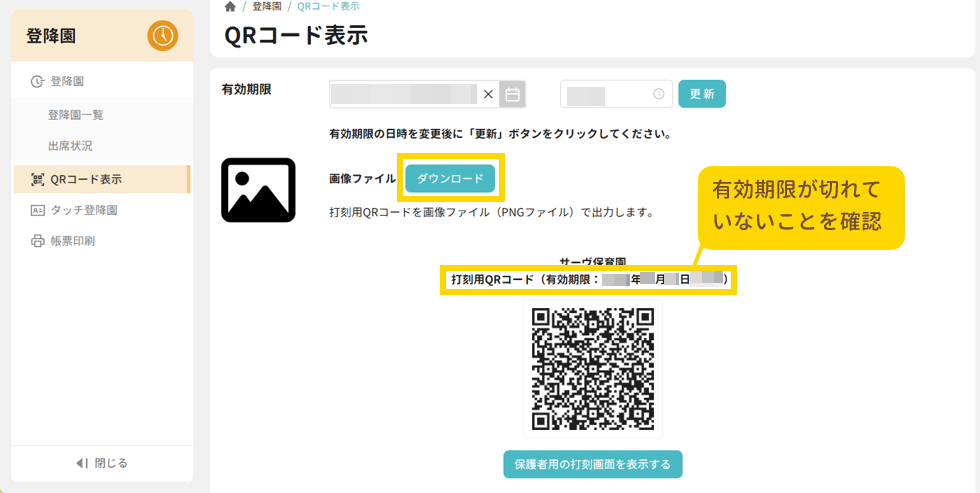Image resolution: width=980 pixels, height=493 pixels.
Task: Select 帳票印刷 menu item
Action: pos(80,241)
